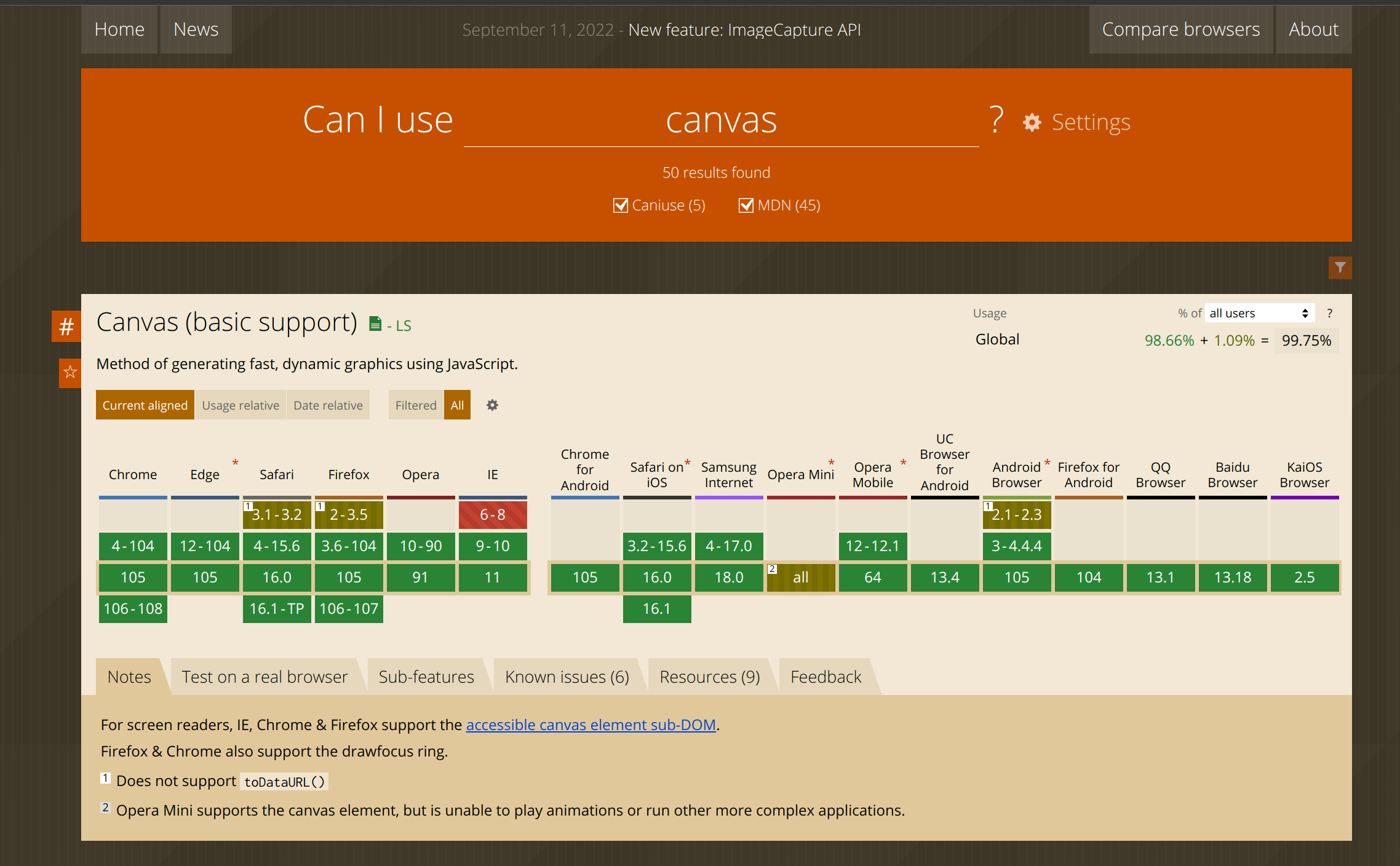1400x866 pixels.
Task: Star the Canvas feature as favorite
Action: (70, 372)
